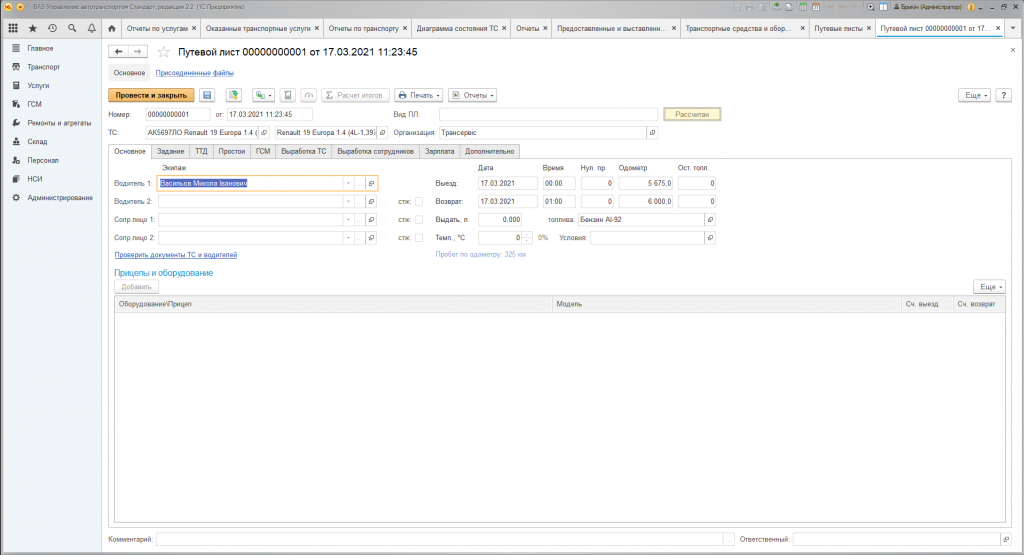Open the create-based-on dropdown in the toolbar
This screenshot has width=1024, height=555.
(263, 95)
